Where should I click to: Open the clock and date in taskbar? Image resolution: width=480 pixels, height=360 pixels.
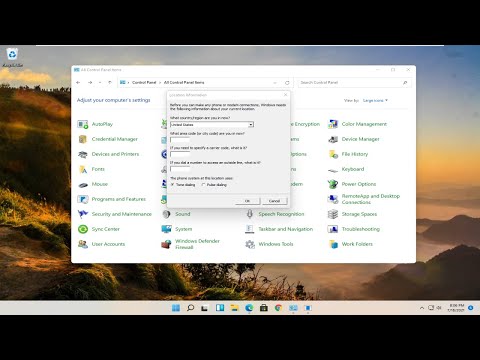[456, 308]
